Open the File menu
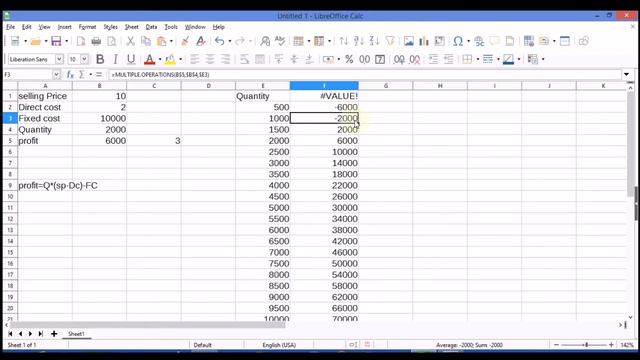The width and height of the screenshot is (640, 360). tap(11, 27)
